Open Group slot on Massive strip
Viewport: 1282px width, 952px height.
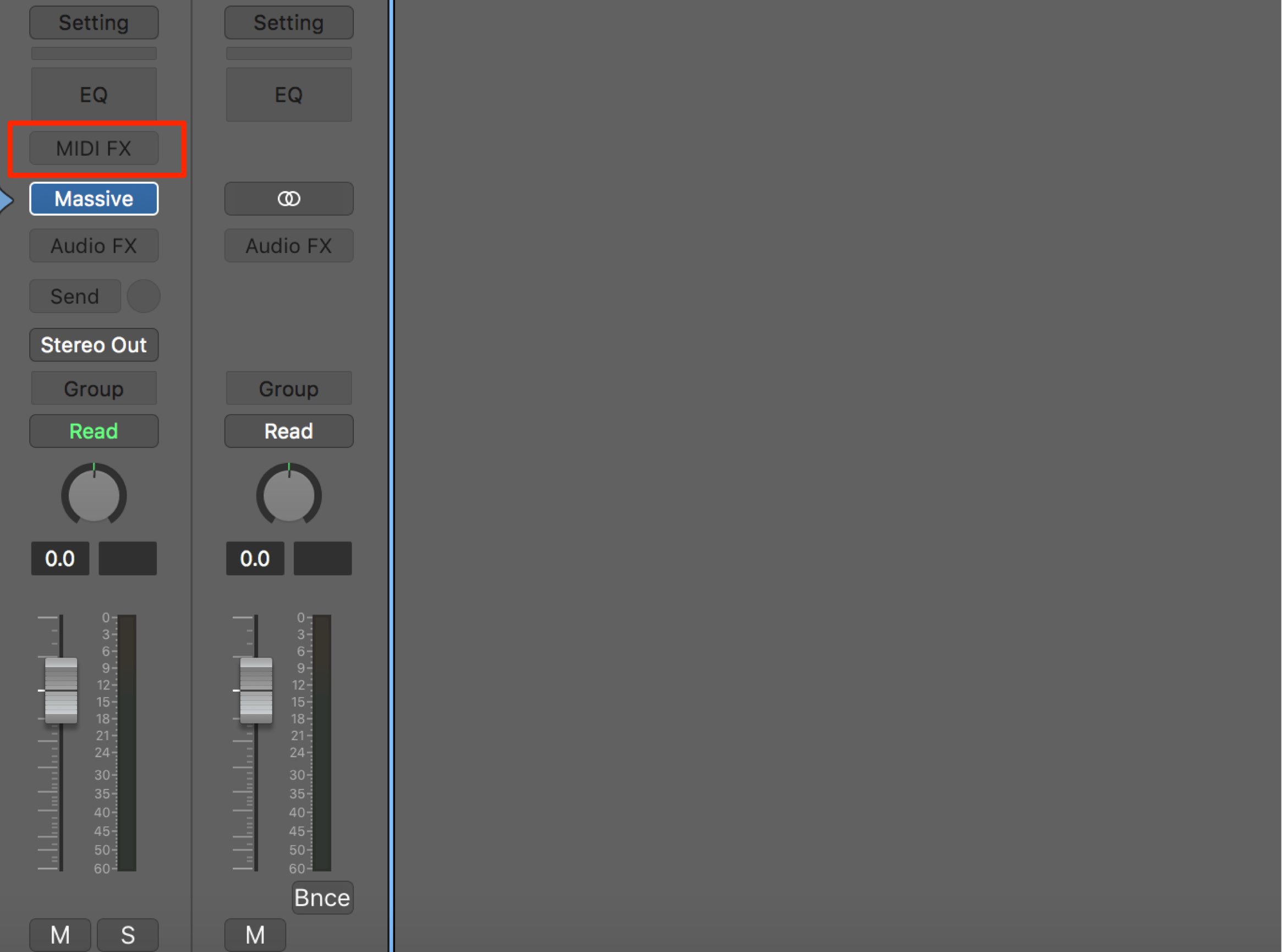[94, 389]
